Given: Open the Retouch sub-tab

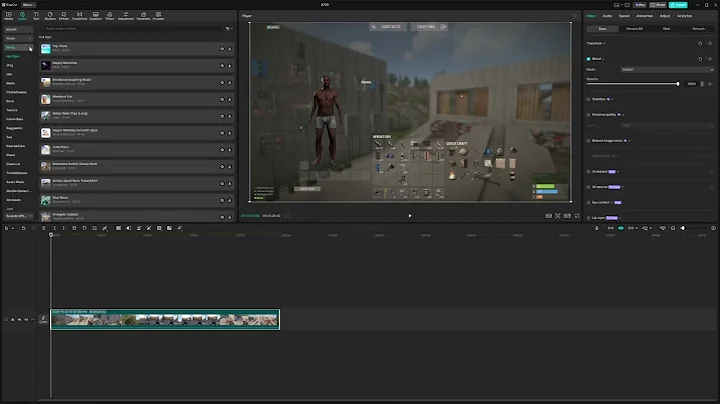Looking at the screenshot, I should pos(698,29).
